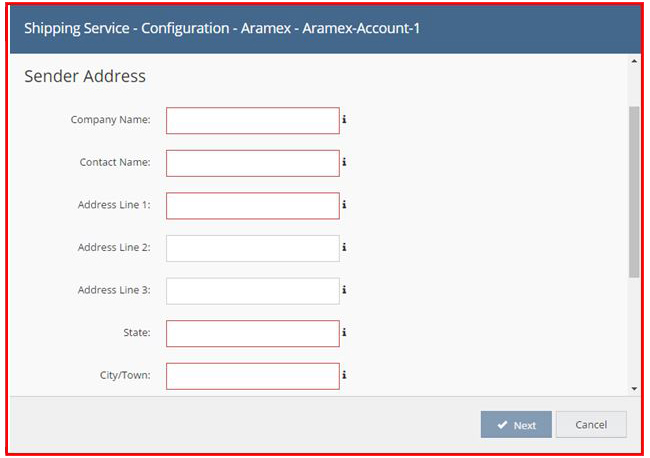Cancel the Aramex configuration dialog
Viewport: 650px width, 458px height.
click(591, 424)
